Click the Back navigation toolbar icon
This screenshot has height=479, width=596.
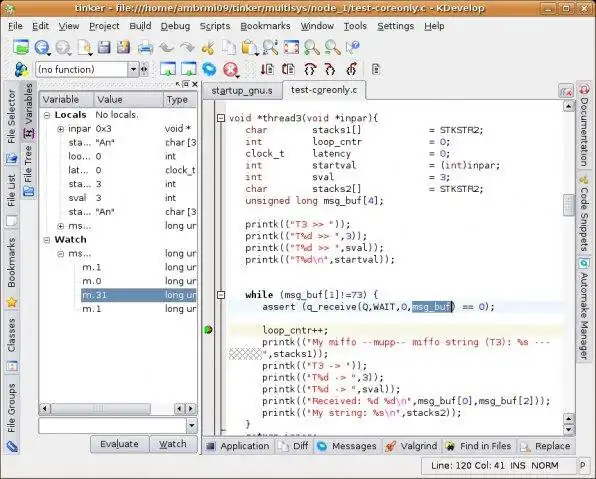[x=42, y=48]
